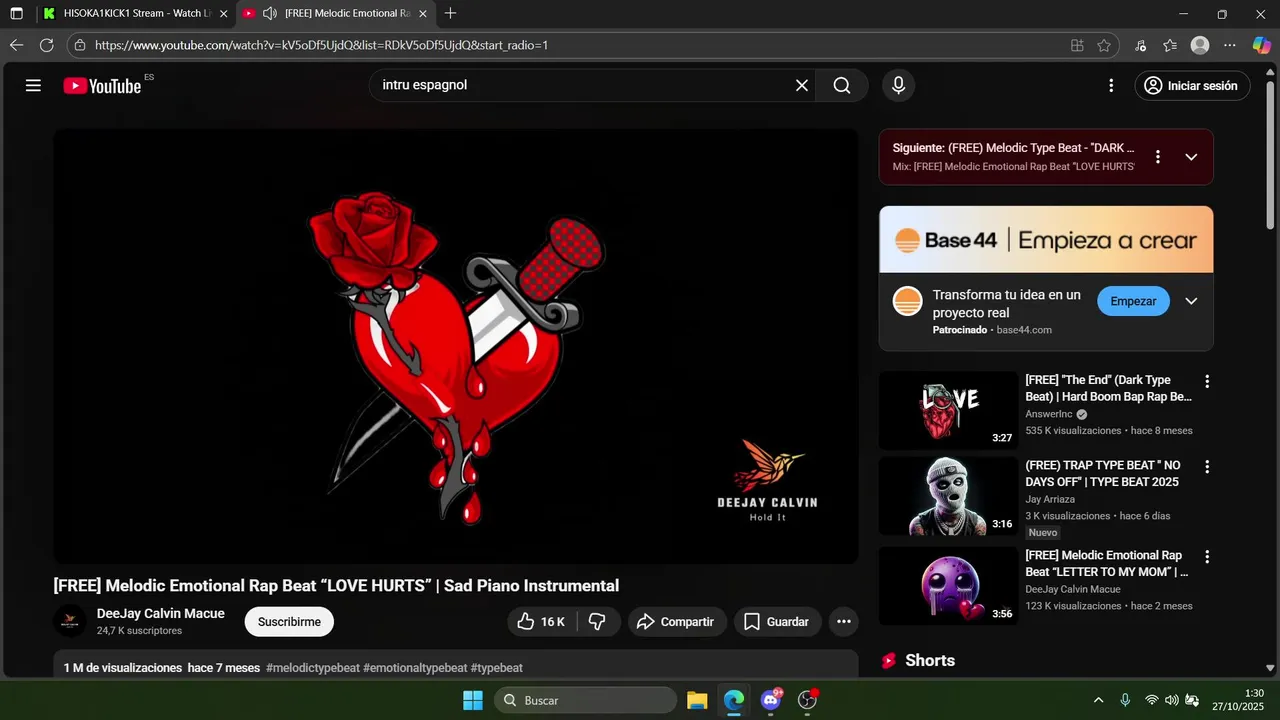Submit search with magnifier button

(842, 86)
